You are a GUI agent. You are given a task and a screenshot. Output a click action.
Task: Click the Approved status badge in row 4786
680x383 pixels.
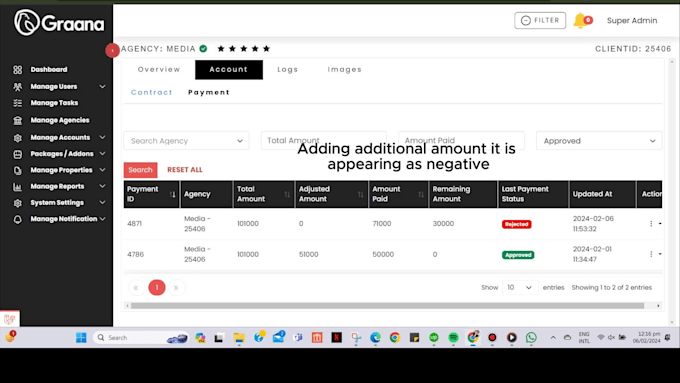pos(518,255)
